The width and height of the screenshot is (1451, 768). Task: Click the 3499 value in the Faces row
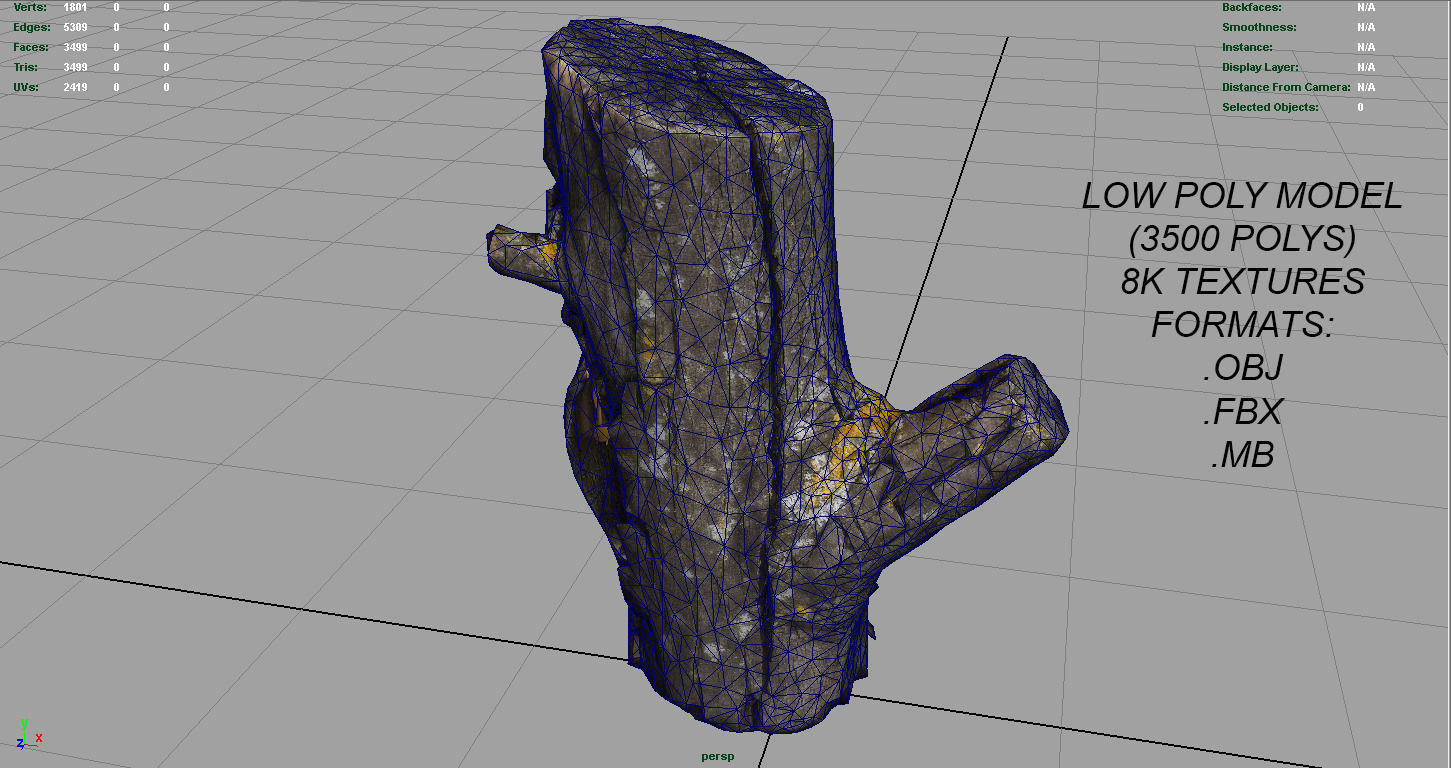tap(75, 47)
